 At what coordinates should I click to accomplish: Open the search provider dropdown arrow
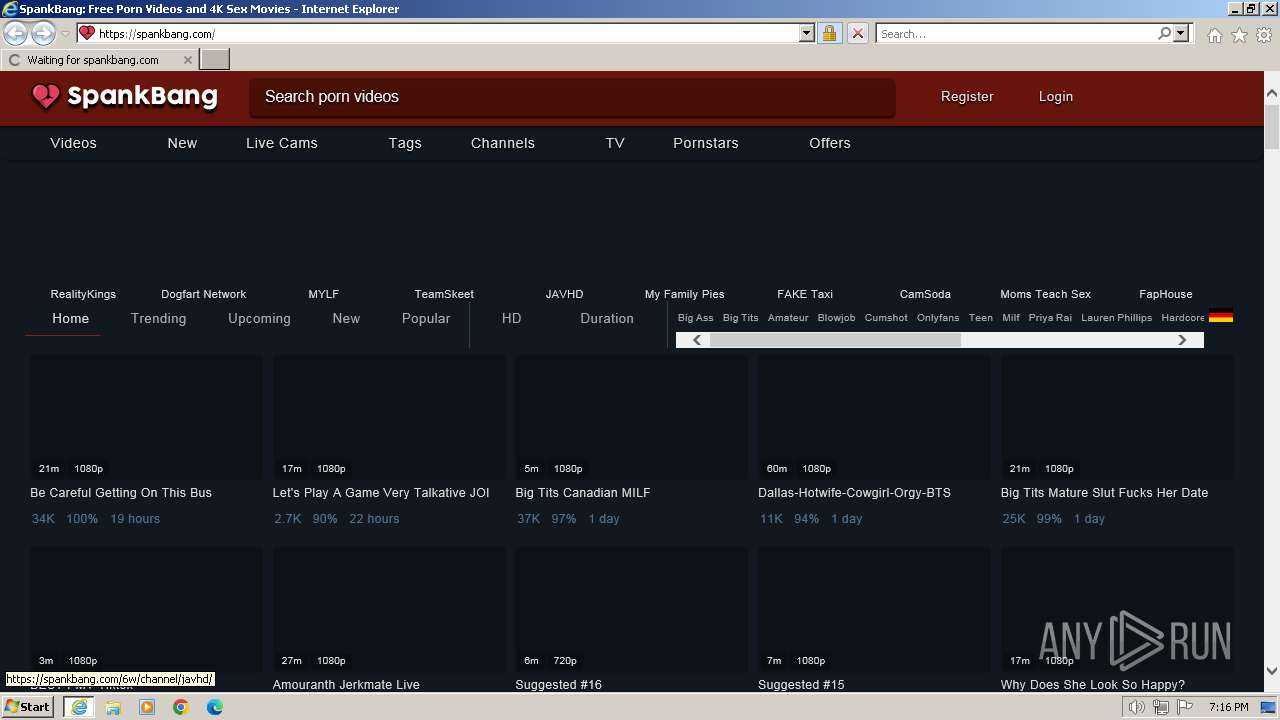[1181, 33]
